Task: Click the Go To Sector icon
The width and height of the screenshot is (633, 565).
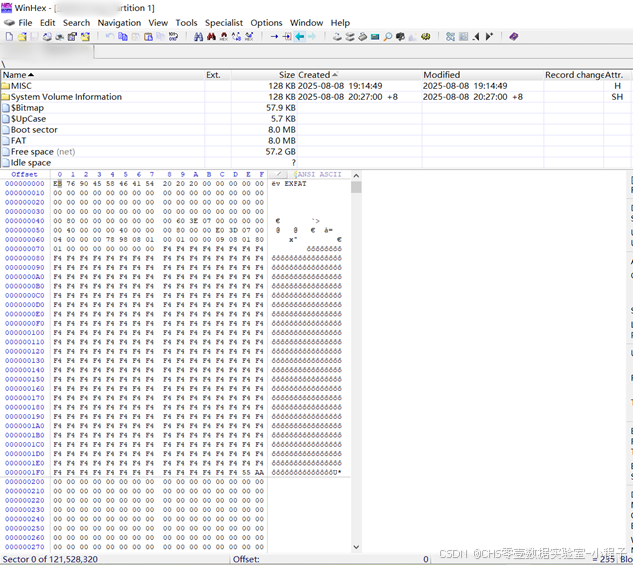Action: [287, 37]
